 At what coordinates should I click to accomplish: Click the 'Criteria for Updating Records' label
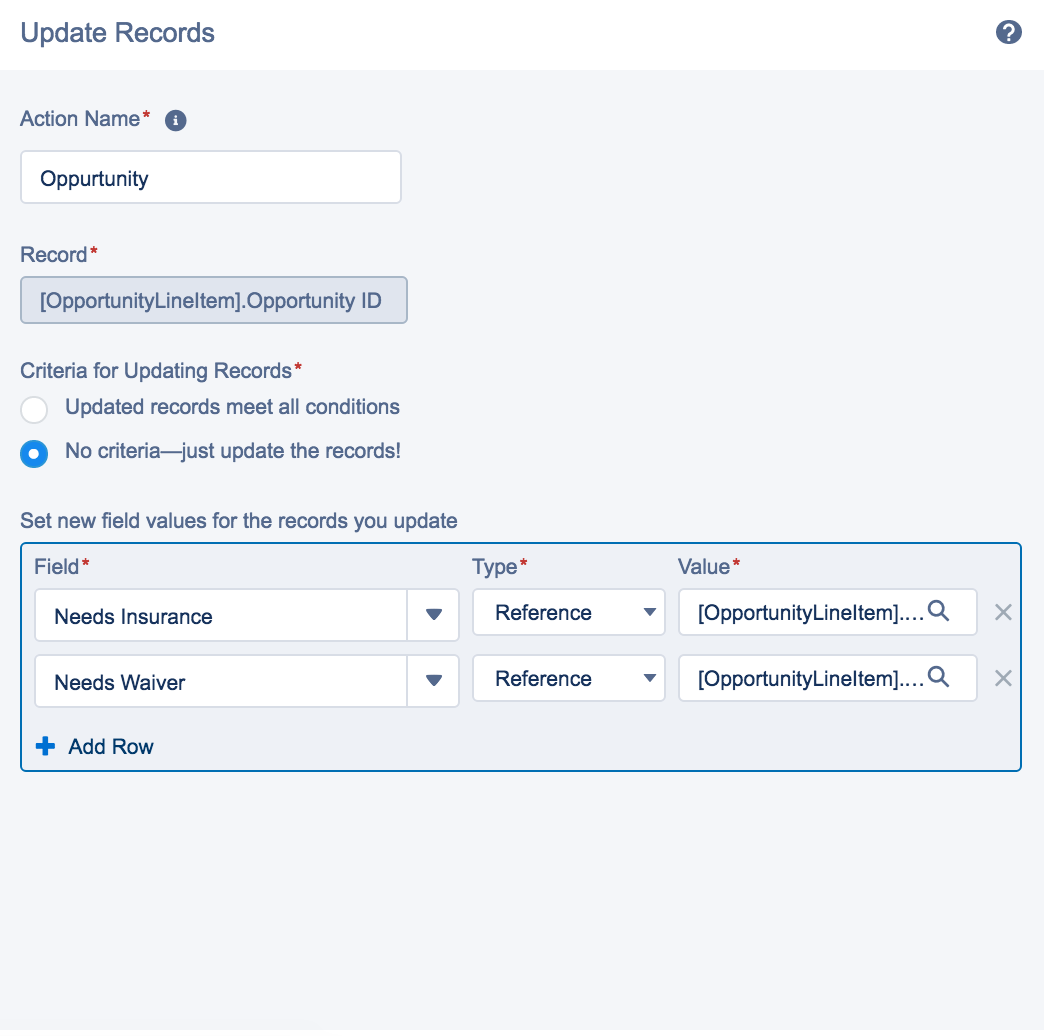[x=156, y=371]
